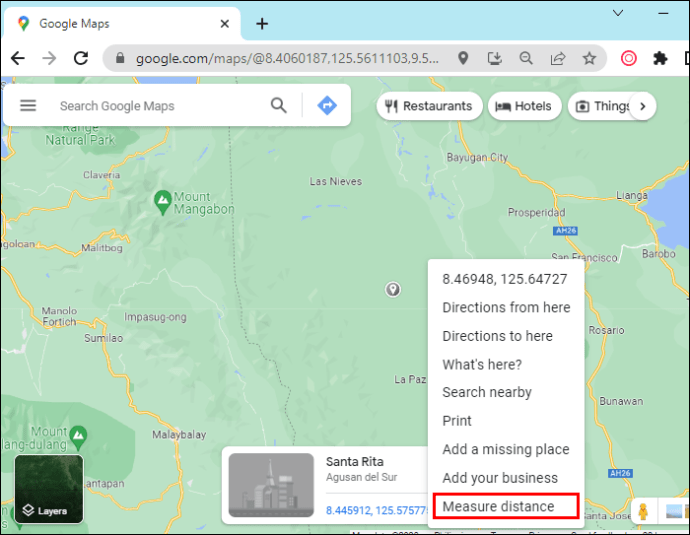Click the Impasug-ong map label
The height and width of the screenshot is (535, 690).
(155, 317)
